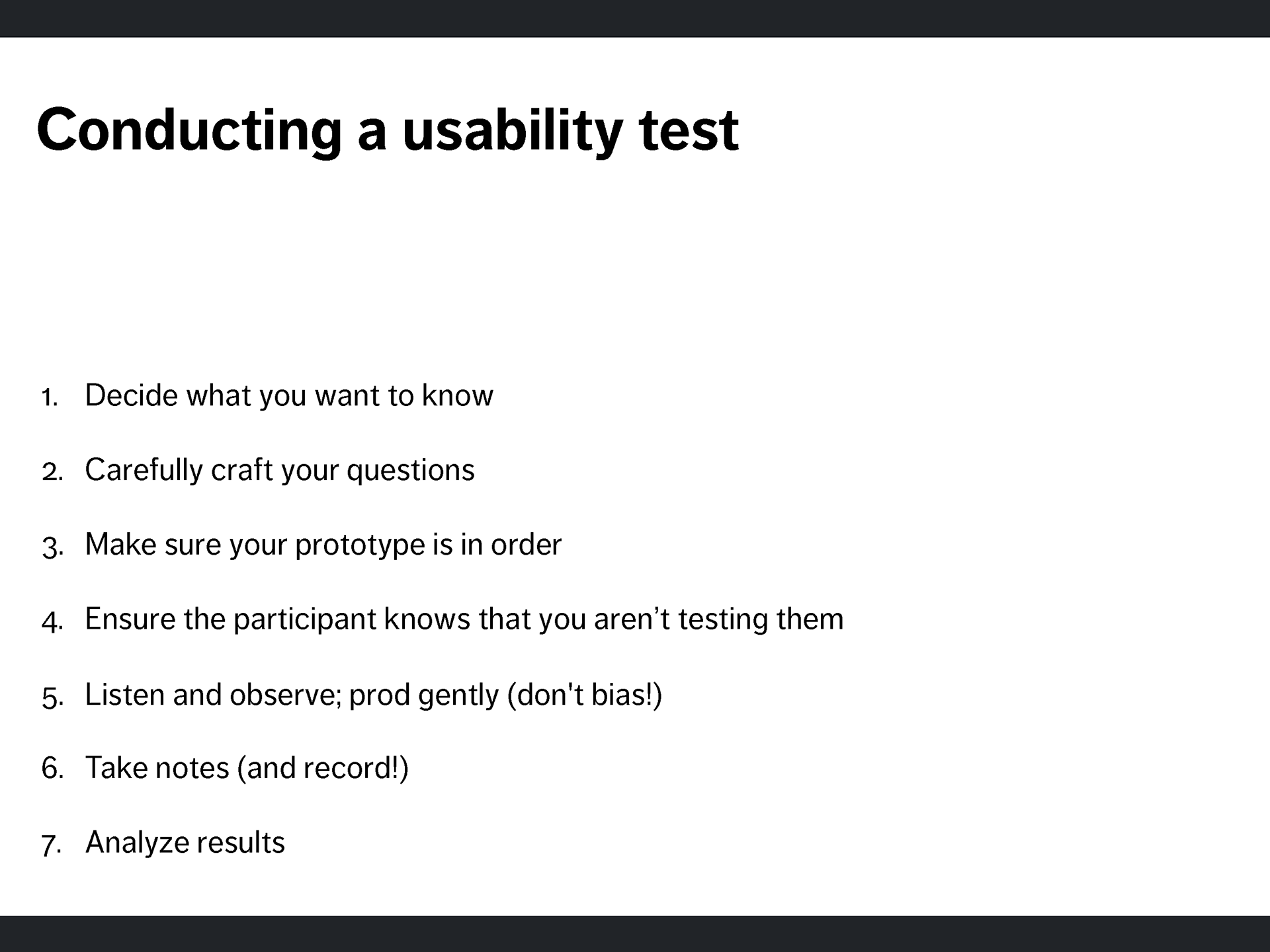Image resolution: width=1270 pixels, height=952 pixels.
Task: Select the 'Analyze results' list item
Action: click(x=185, y=844)
